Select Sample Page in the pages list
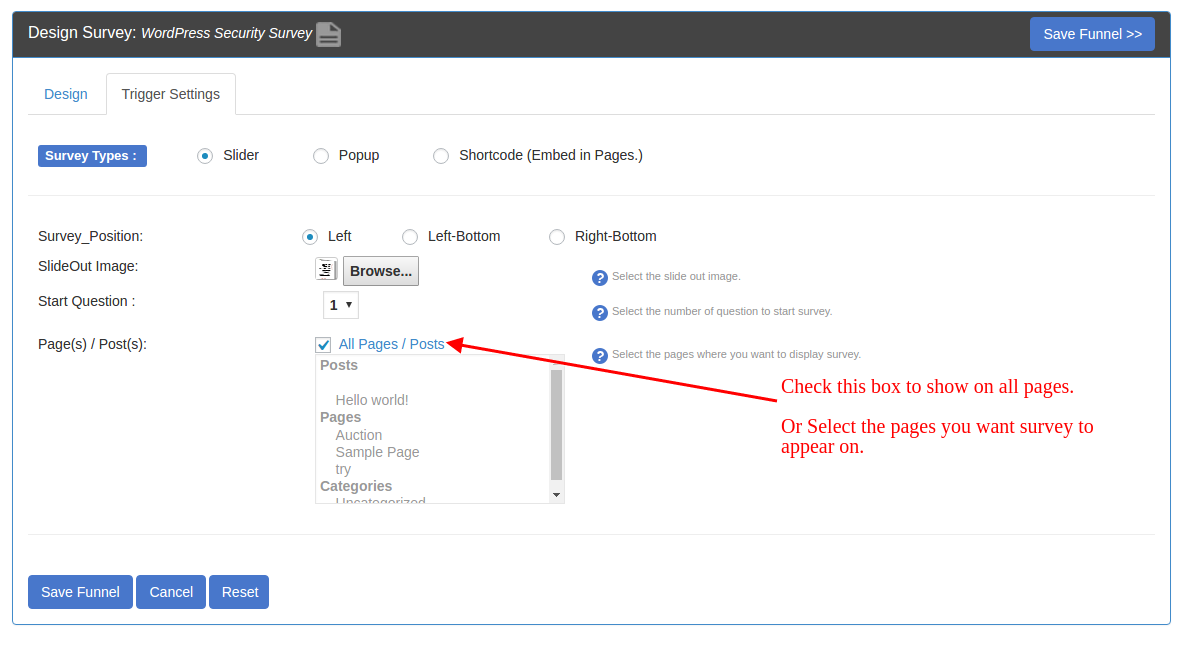Screen dimensions: 1183x650 [377, 452]
